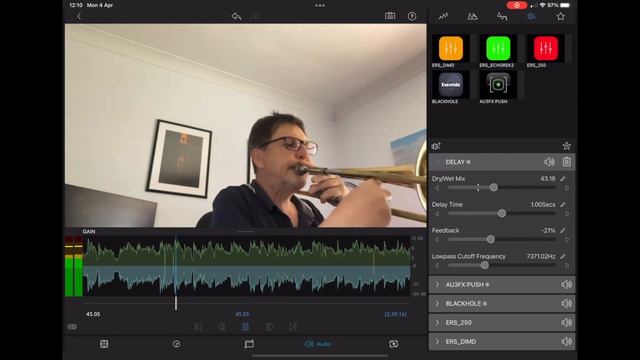The width and height of the screenshot is (640, 360).
Task: Adjust the Lowpass Cutoff Frequency slider
Action: pyautogui.click(x=484, y=265)
